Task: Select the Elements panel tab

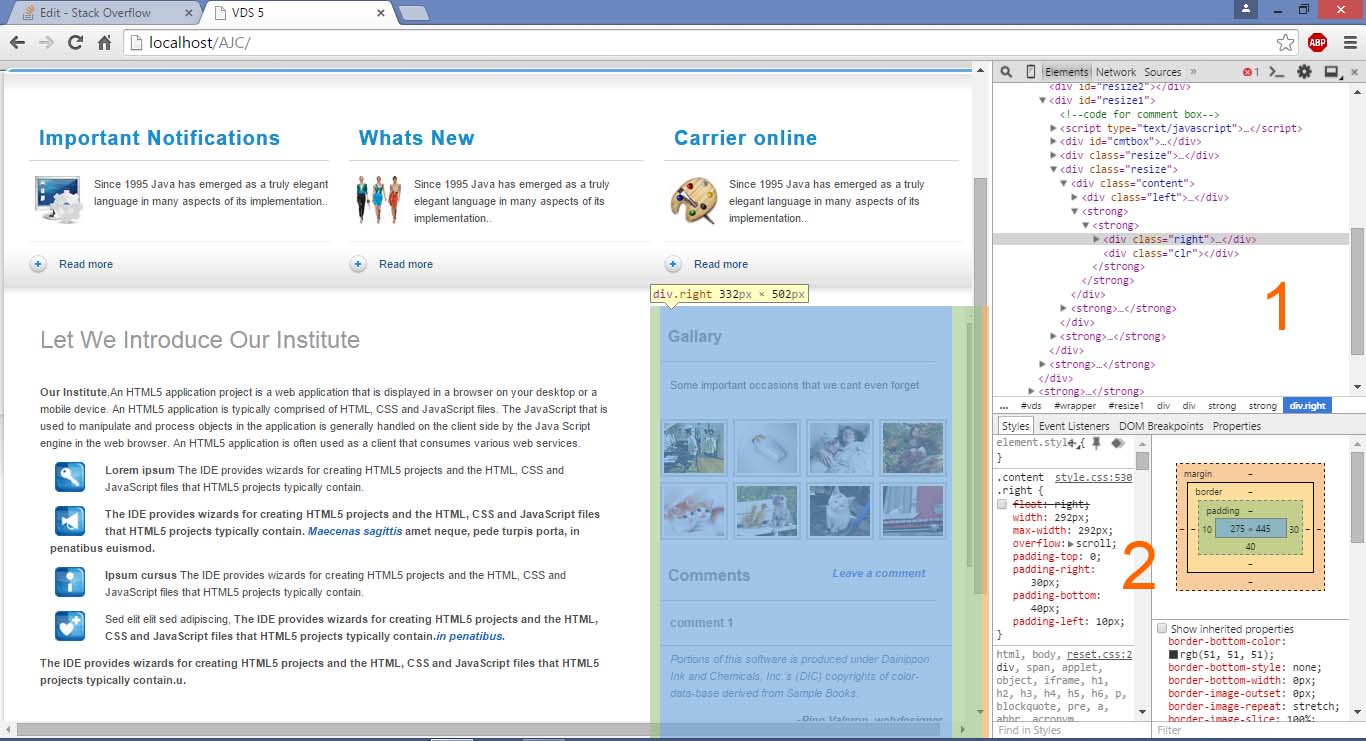Action: coord(1066,72)
